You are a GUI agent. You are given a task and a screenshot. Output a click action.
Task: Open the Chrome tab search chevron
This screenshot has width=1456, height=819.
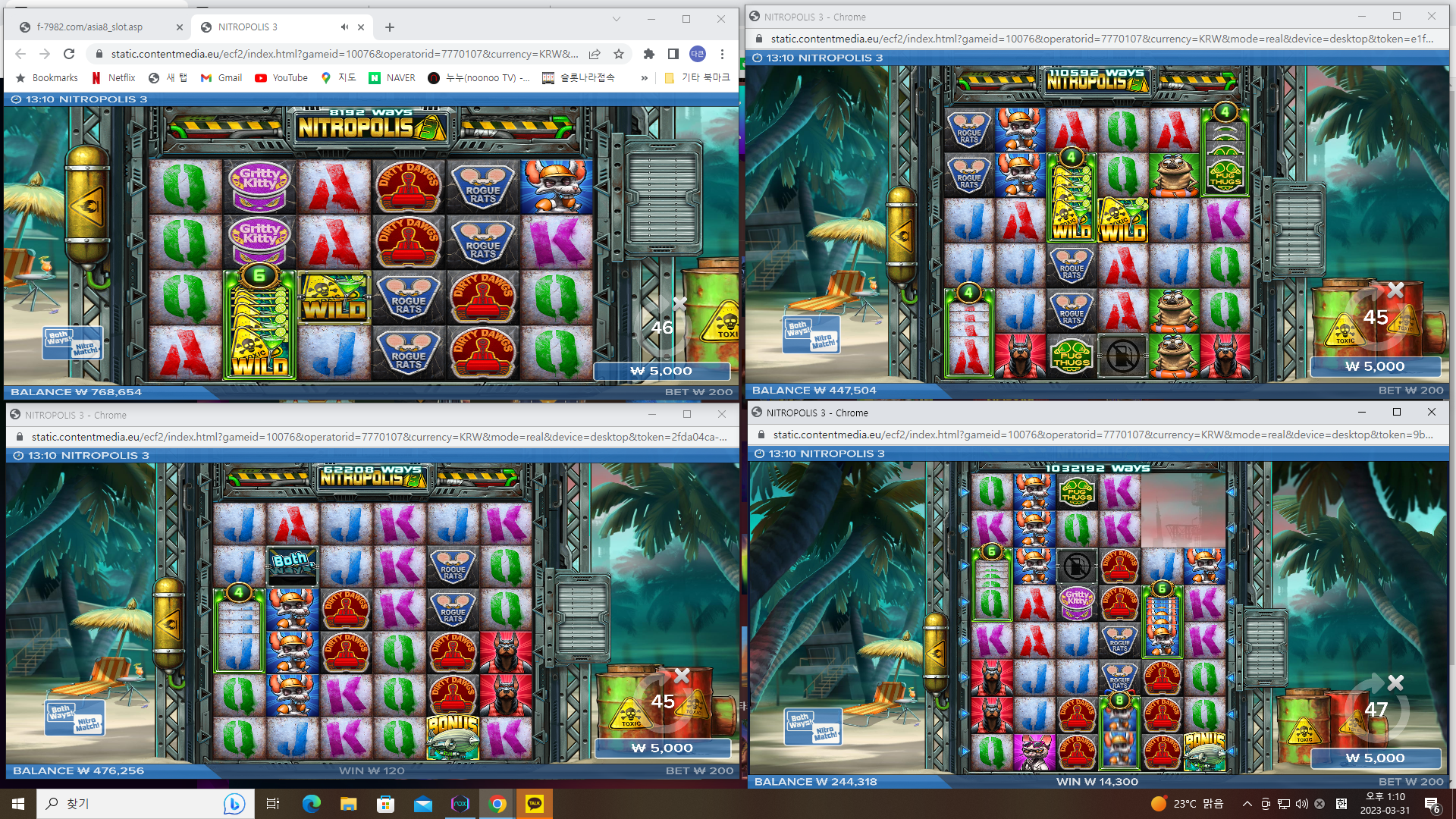[x=617, y=19]
